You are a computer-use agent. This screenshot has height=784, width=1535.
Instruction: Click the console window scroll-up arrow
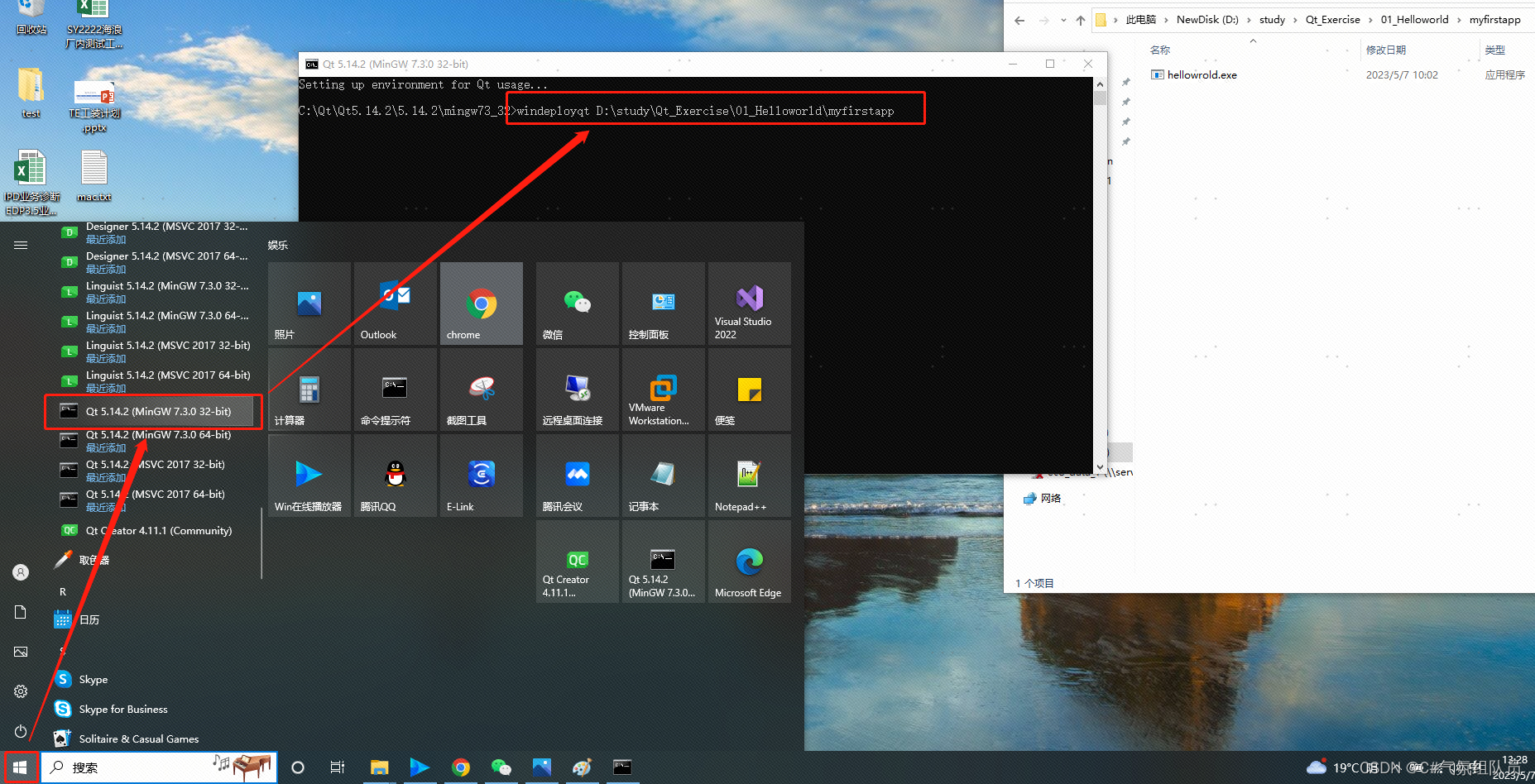[x=1100, y=84]
